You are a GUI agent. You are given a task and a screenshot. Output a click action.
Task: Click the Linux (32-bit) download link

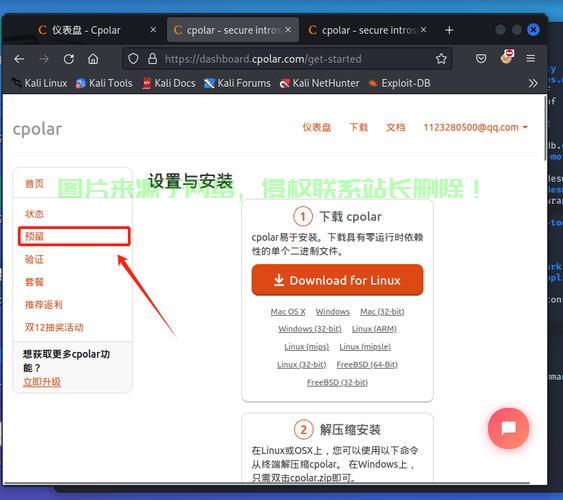302,365
